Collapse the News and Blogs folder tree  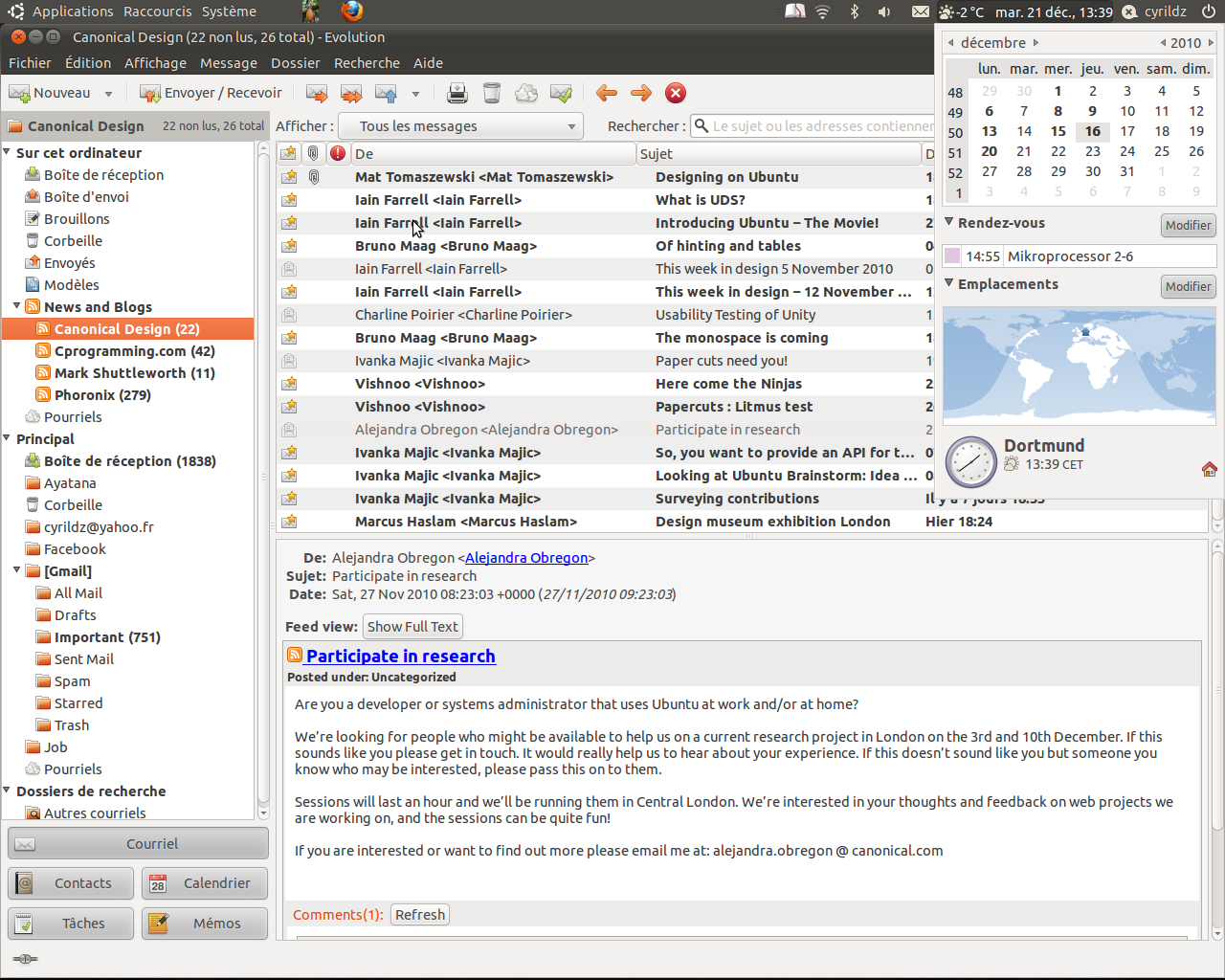coord(17,306)
